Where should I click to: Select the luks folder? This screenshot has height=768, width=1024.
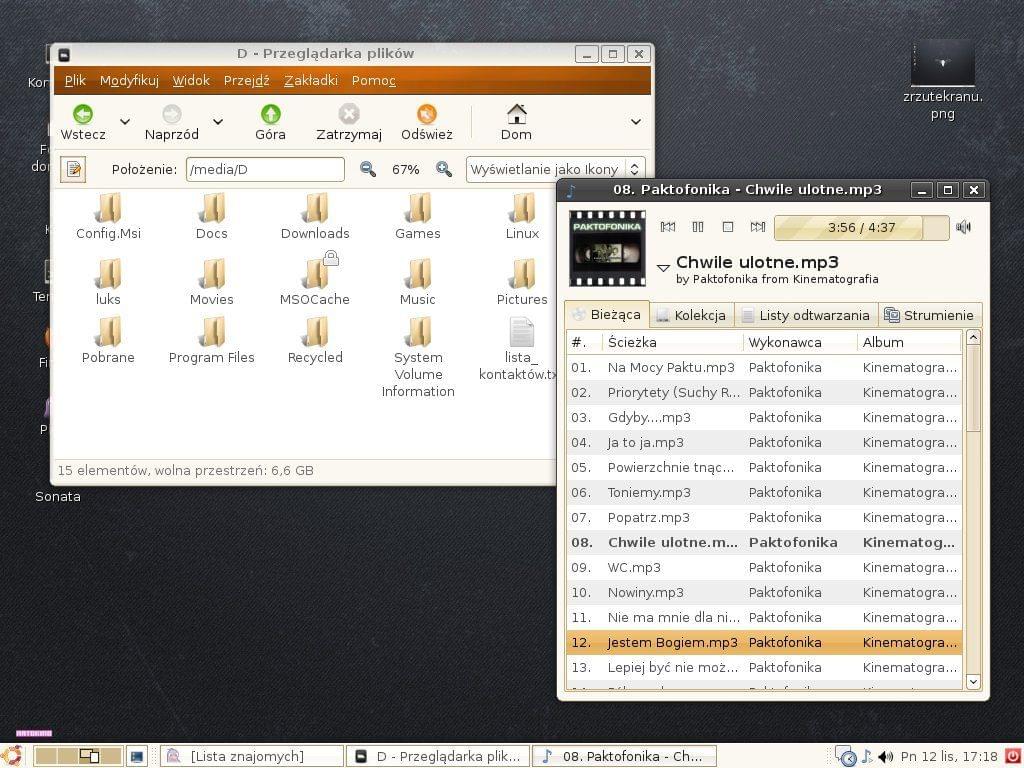108,283
